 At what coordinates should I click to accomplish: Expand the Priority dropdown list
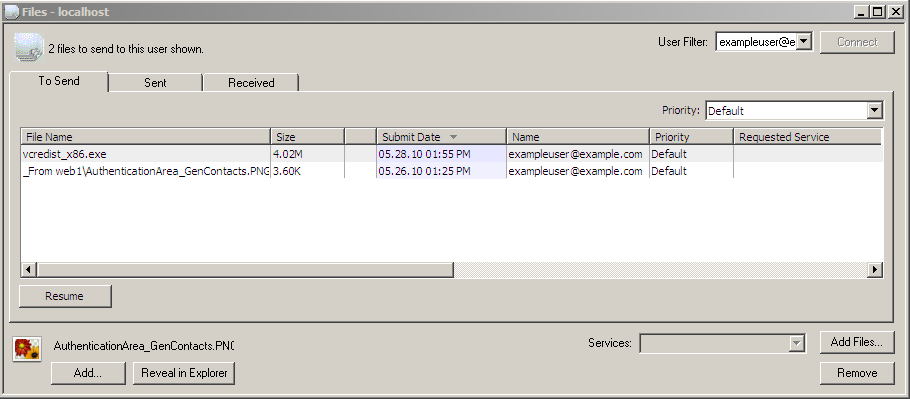coord(875,111)
